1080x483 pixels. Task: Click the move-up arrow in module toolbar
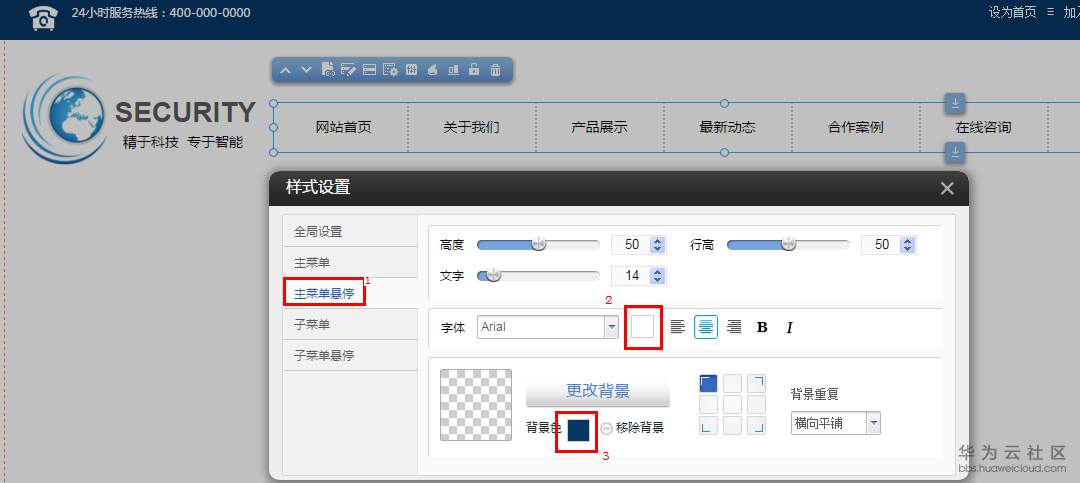pos(285,70)
